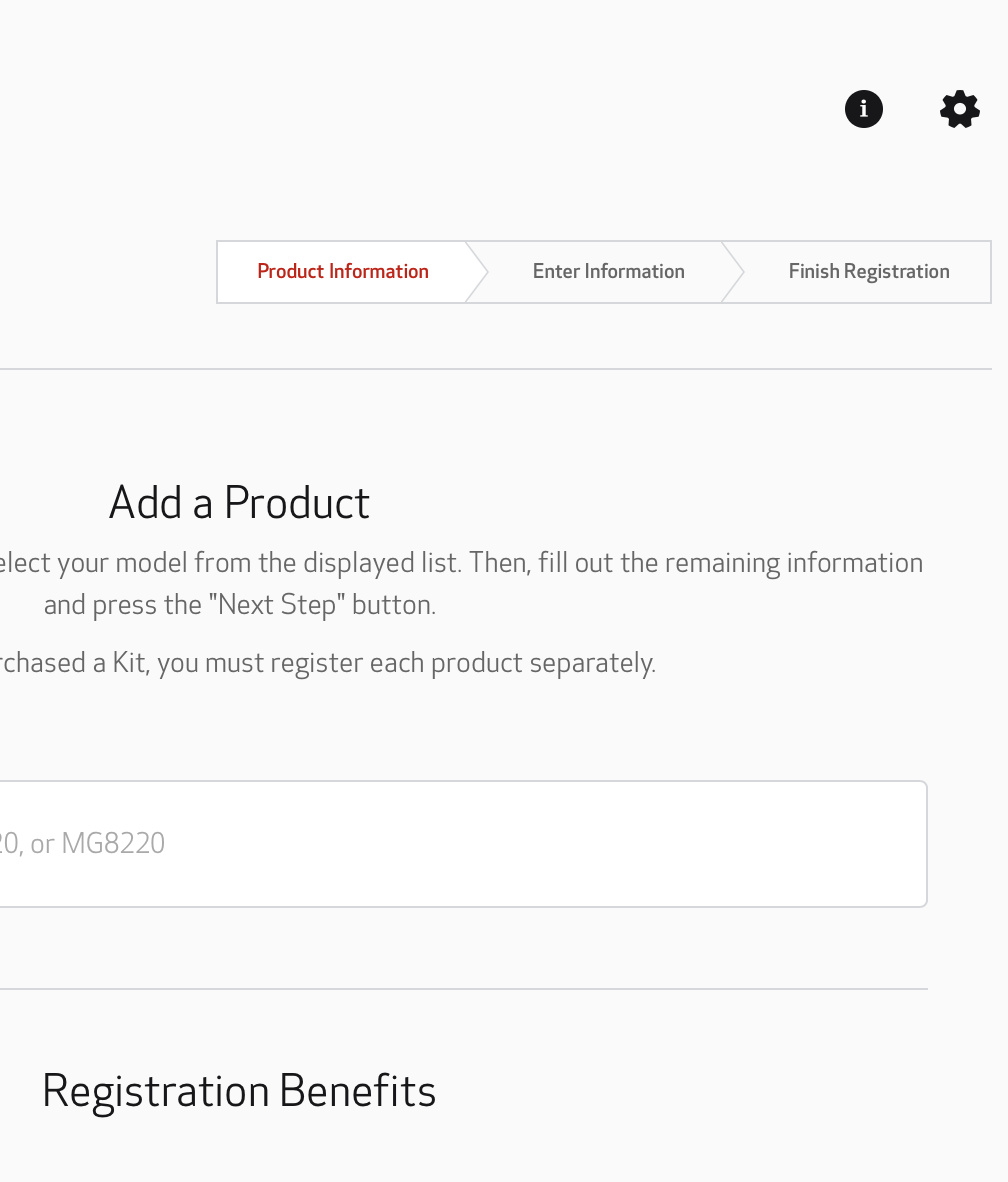This screenshot has width=1008, height=1182.
Task: Click the Add a Product heading
Action: click(238, 503)
